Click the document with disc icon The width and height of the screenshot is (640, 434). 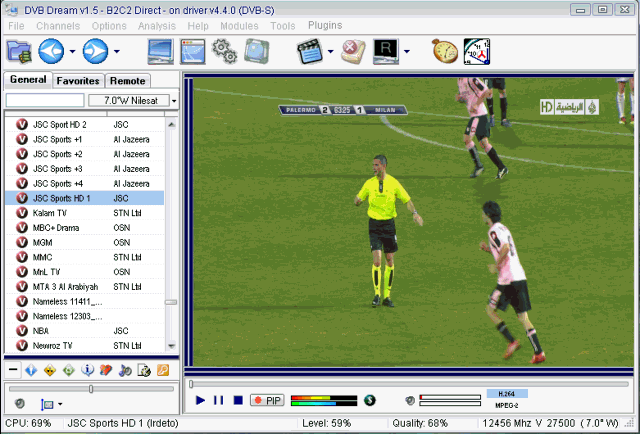click(x=144, y=370)
